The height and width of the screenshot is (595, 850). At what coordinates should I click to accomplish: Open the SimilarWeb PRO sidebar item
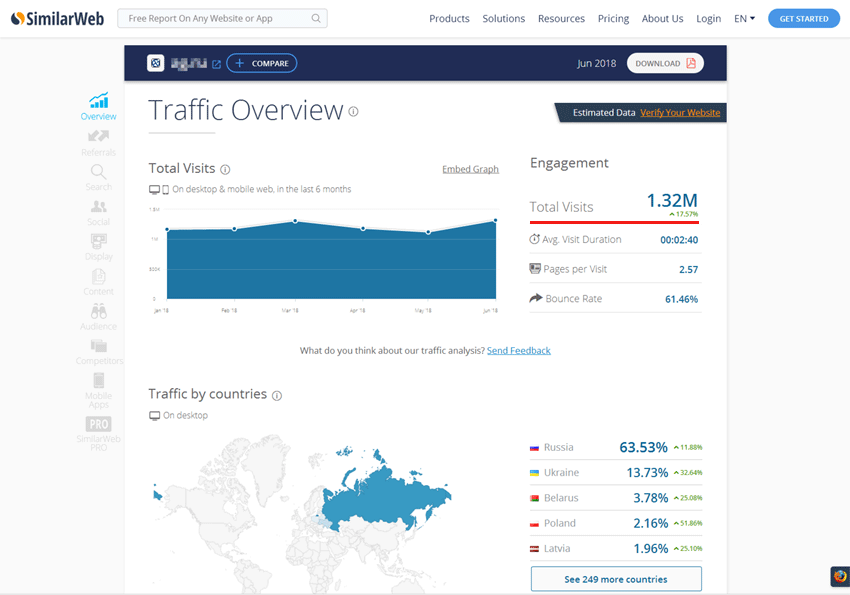pyautogui.click(x=99, y=434)
